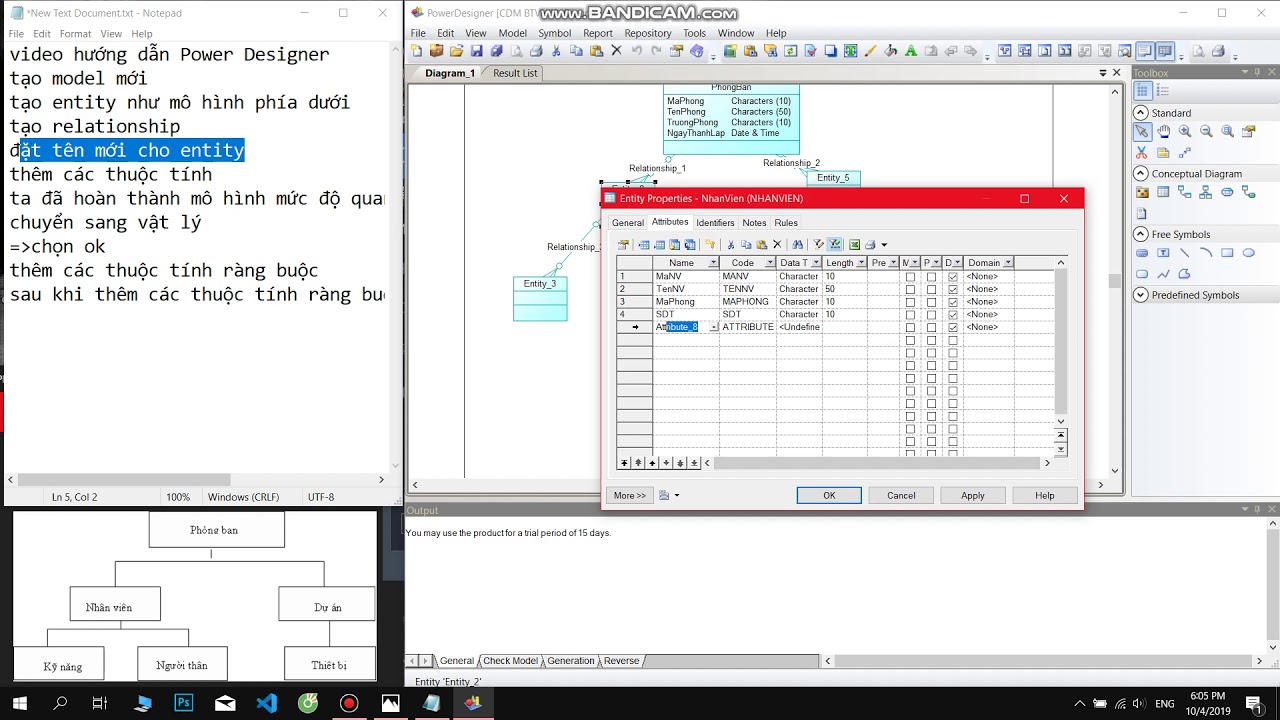Open print dropdown arrow in Attributes toolbar
Image resolution: width=1280 pixels, height=720 pixels.
click(x=884, y=244)
